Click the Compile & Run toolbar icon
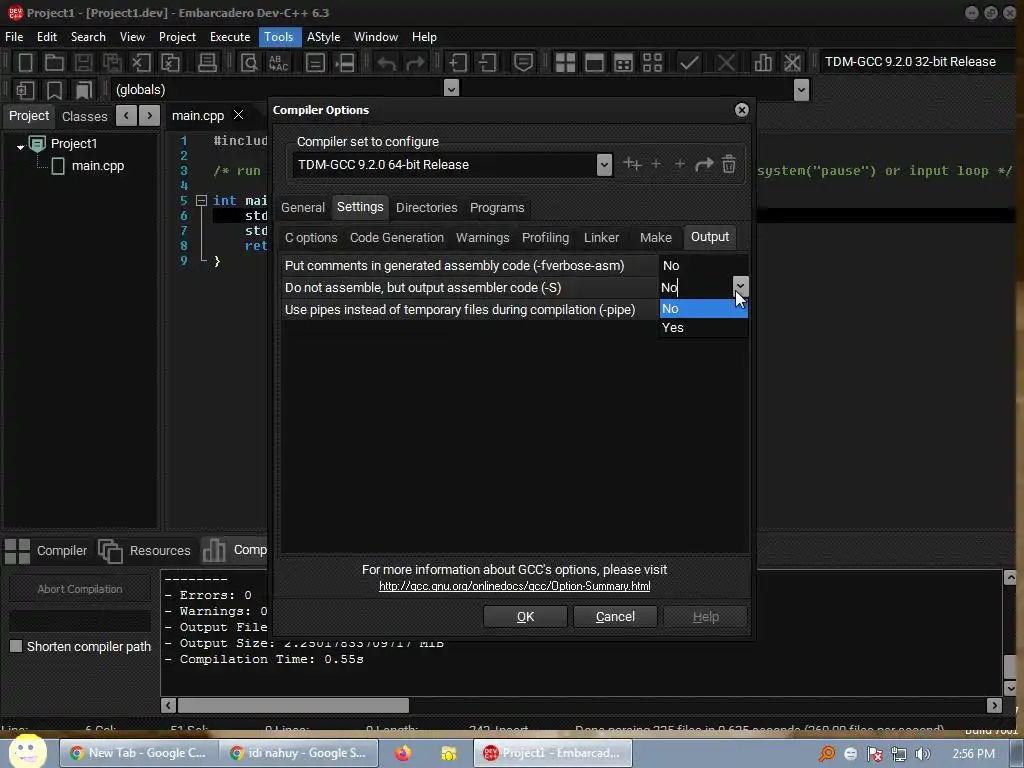The image size is (1024, 768). [624, 62]
